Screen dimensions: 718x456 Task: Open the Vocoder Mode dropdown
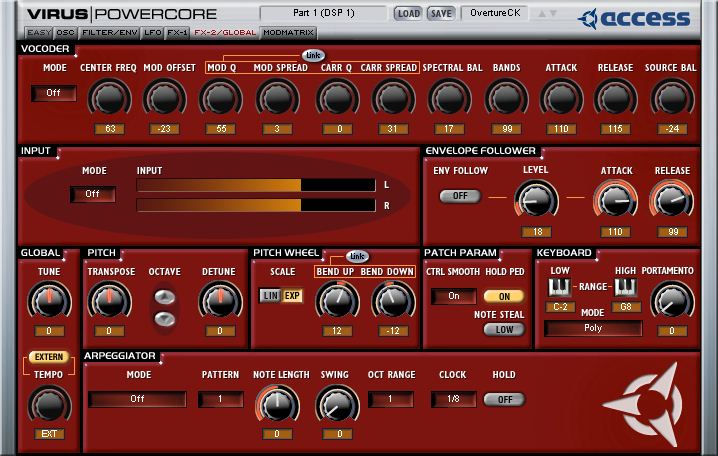pos(53,93)
